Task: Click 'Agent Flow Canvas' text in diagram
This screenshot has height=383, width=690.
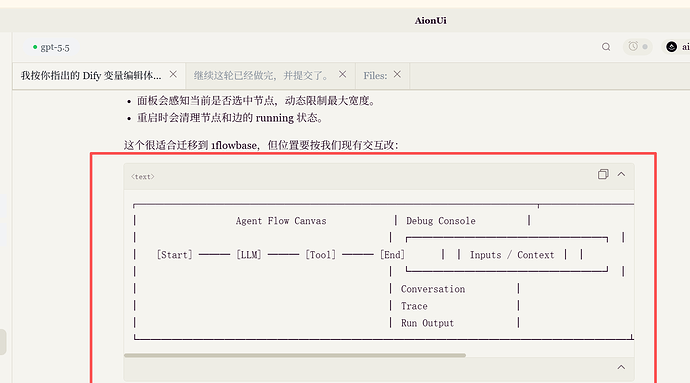Action: point(281,221)
